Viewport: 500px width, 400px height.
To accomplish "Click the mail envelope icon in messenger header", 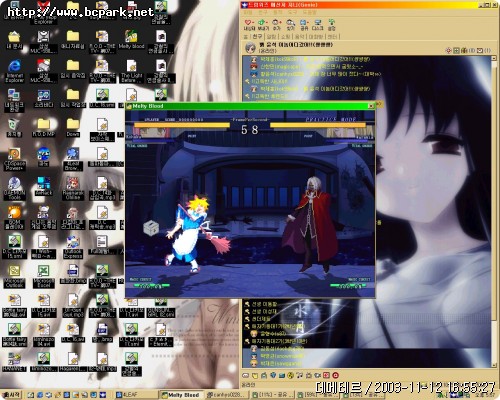I will (480, 50).
